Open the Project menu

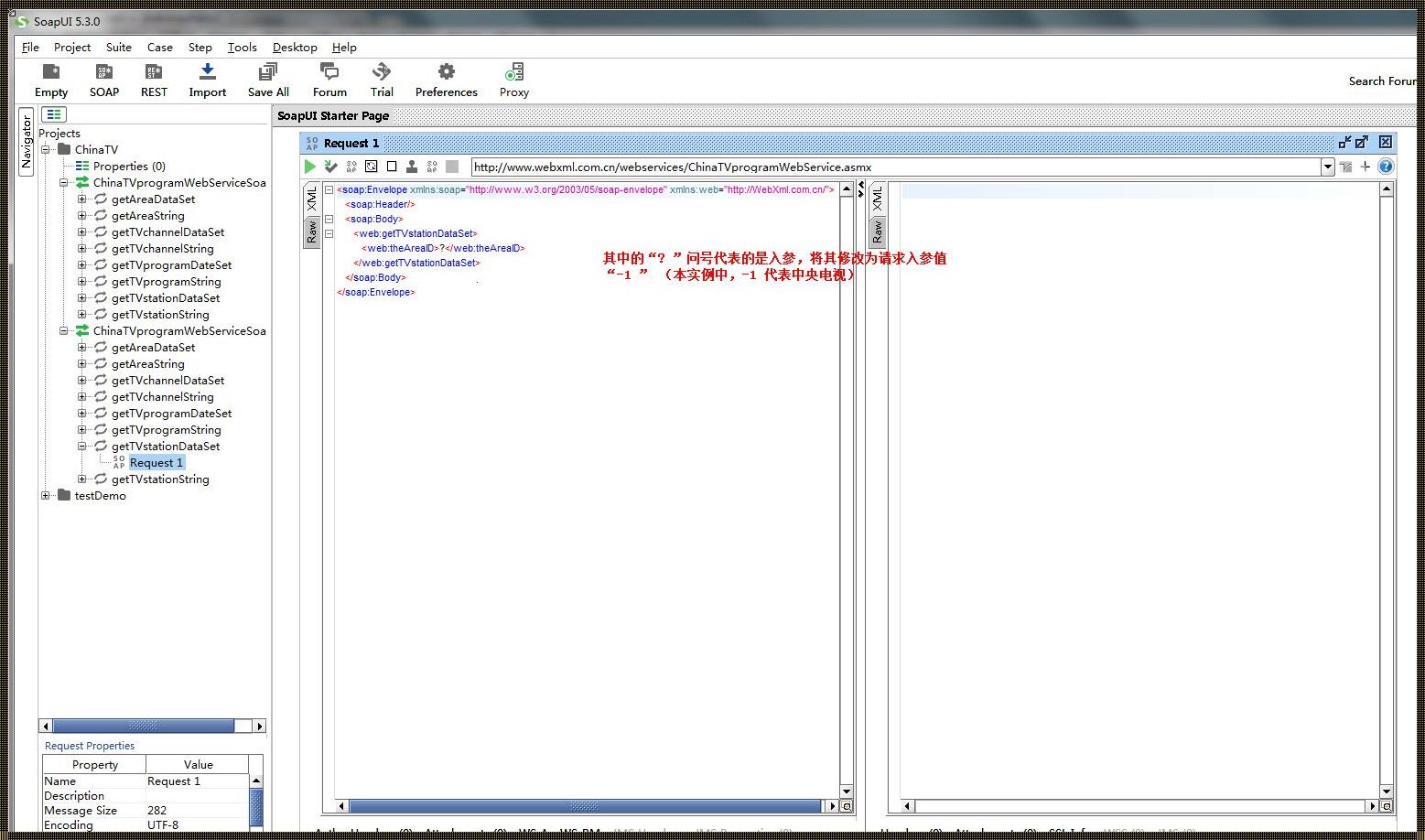[x=72, y=47]
